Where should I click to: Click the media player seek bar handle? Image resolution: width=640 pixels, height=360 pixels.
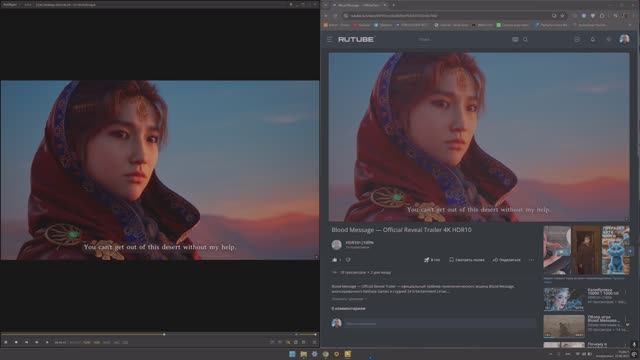pyautogui.click(x=164, y=334)
